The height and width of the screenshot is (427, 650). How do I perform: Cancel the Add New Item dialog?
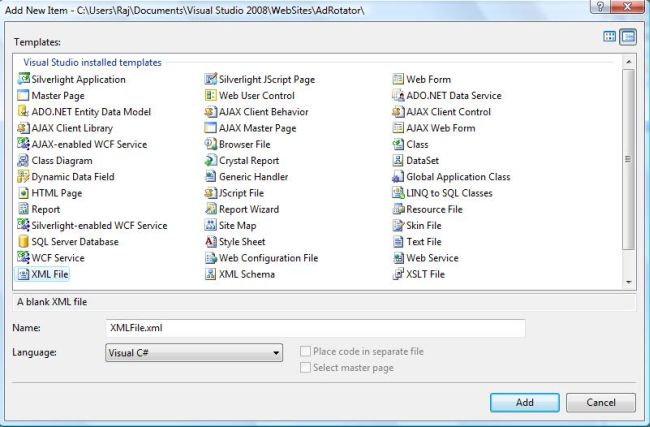click(601, 402)
